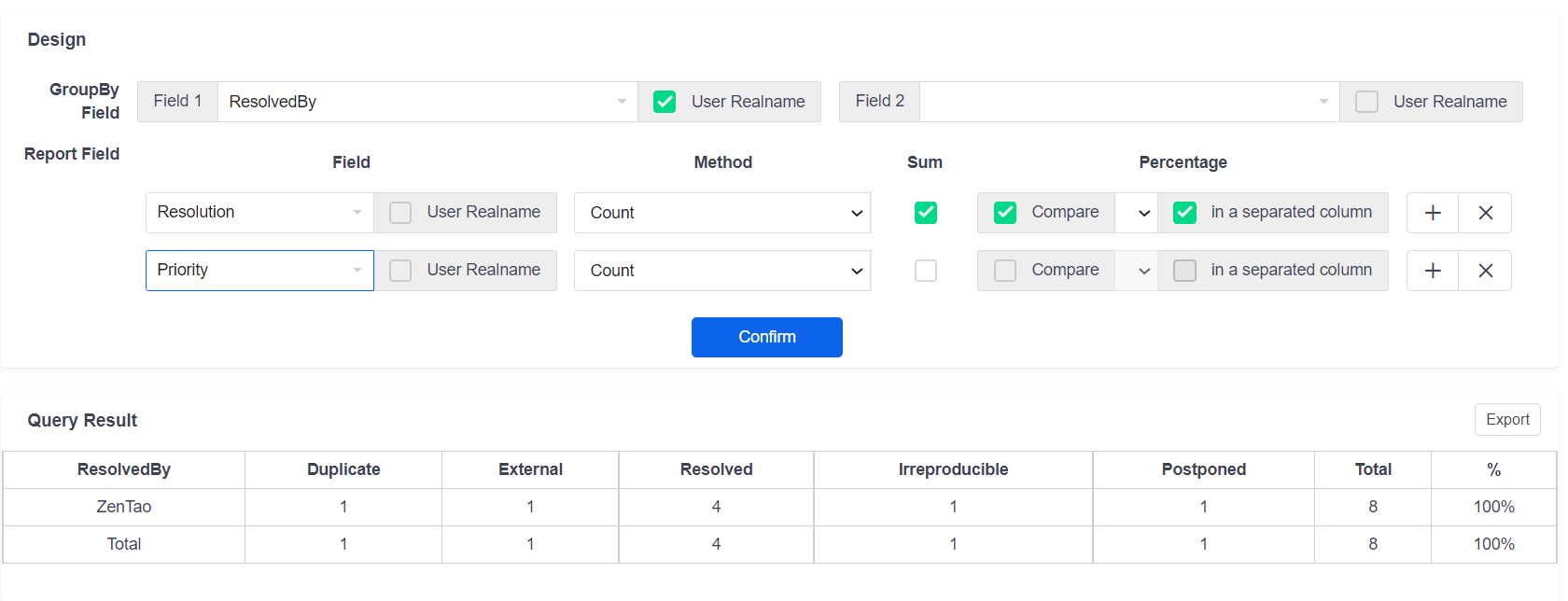Image resolution: width=1568 pixels, height=601 pixels.
Task: Export the query result
Action: [x=1506, y=419]
